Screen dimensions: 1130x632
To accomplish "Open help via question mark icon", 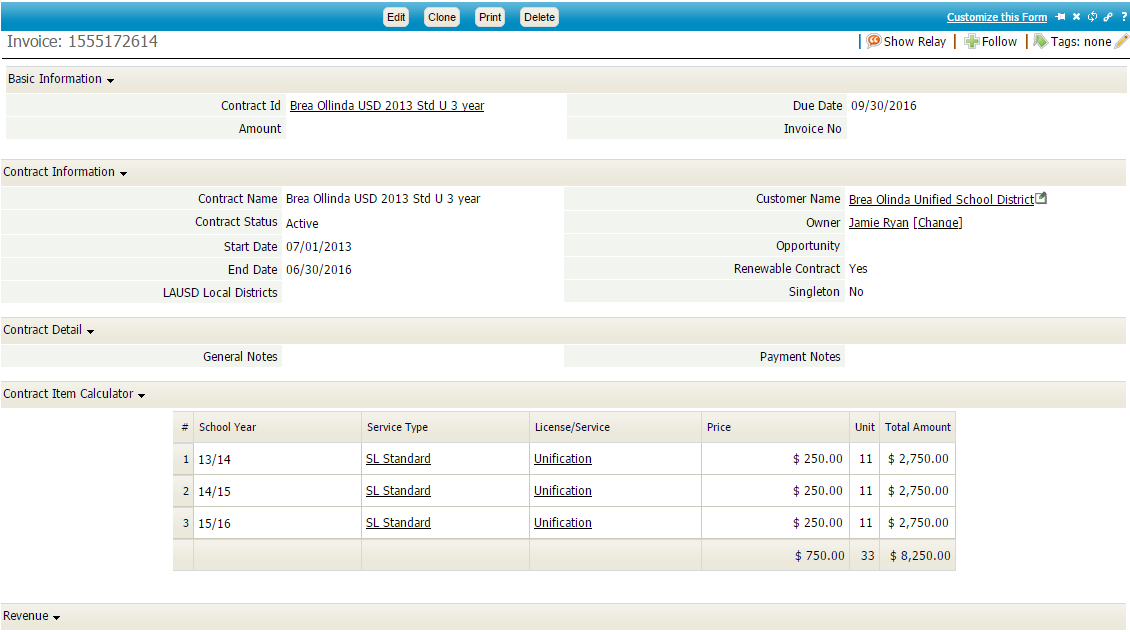I will click(x=1123, y=17).
